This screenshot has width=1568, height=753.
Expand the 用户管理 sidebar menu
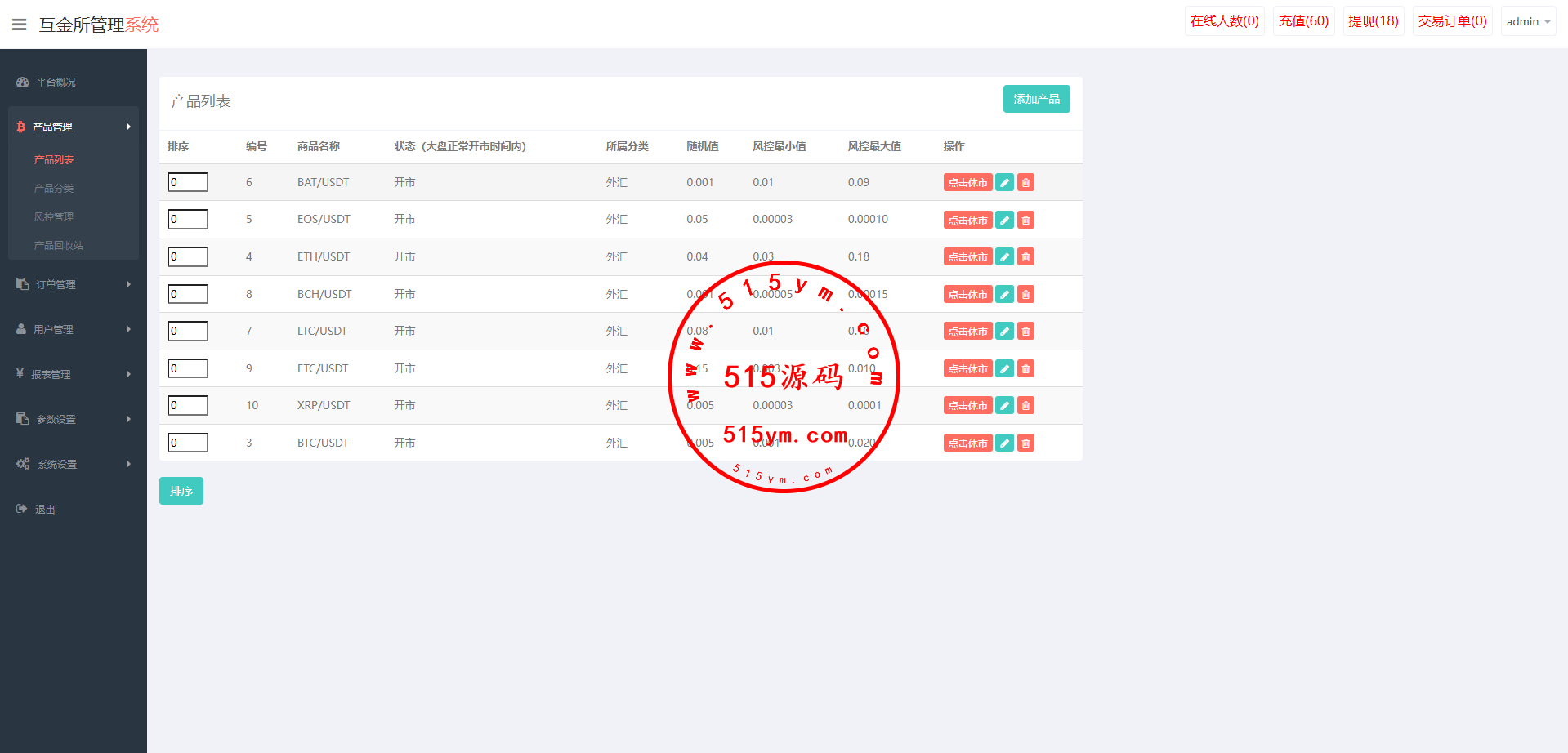point(73,329)
